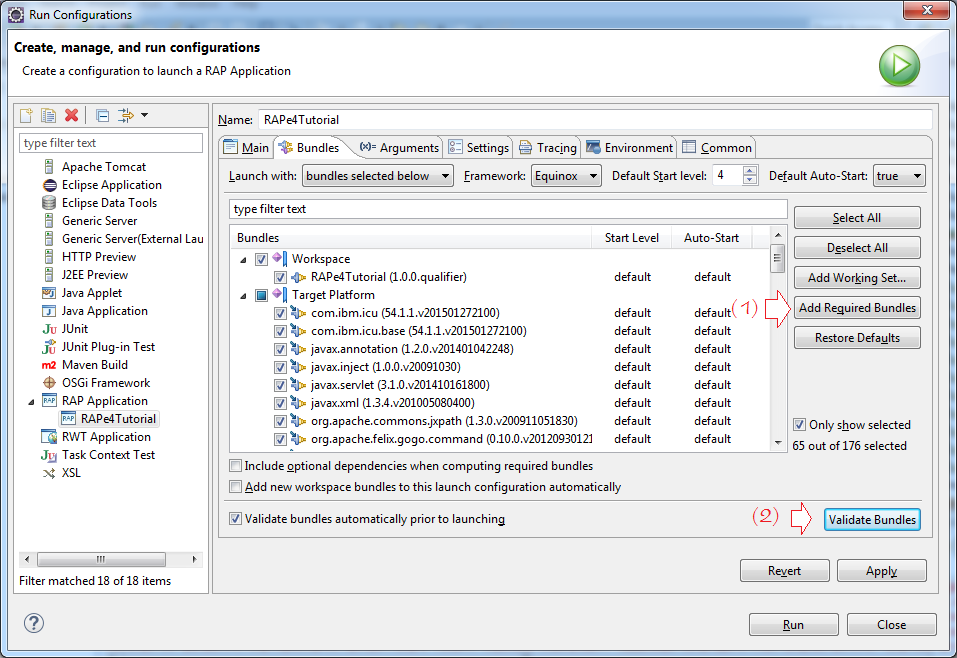The image size is (957, 658).
Task: Collapse the Target Platform tree node
Action: [x=244, y=295]
